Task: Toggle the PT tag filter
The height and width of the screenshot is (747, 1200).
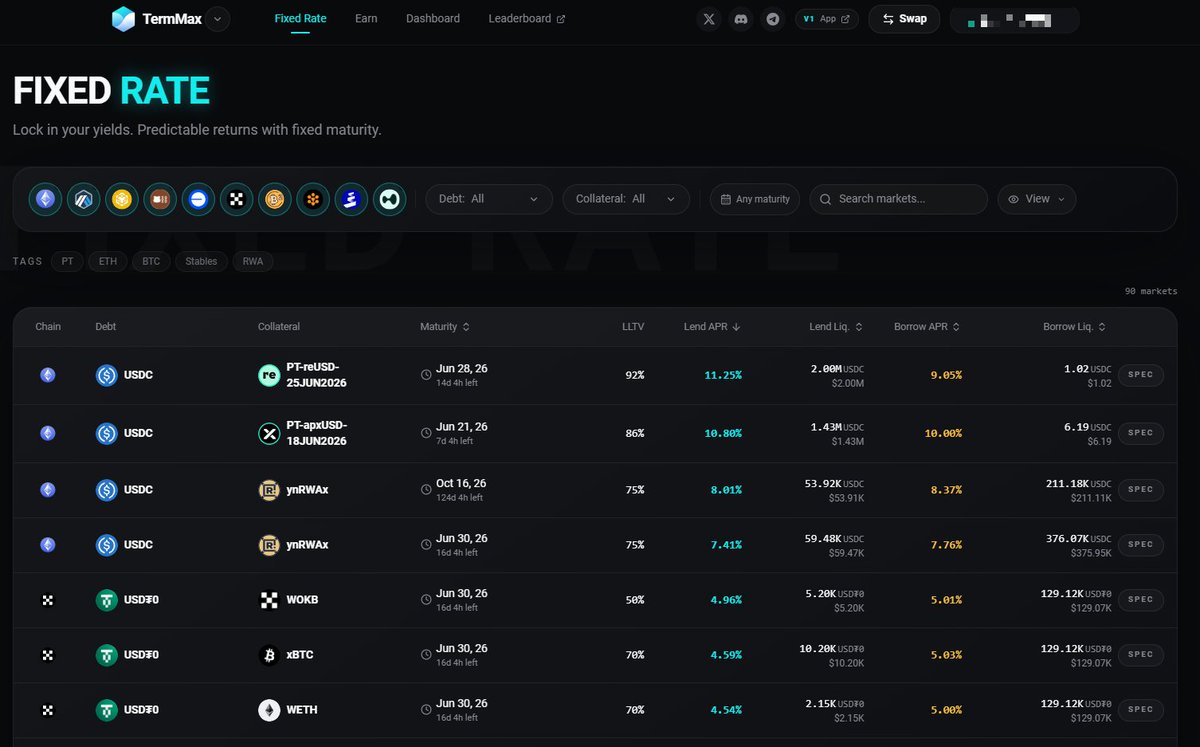Action: point(67,261)
